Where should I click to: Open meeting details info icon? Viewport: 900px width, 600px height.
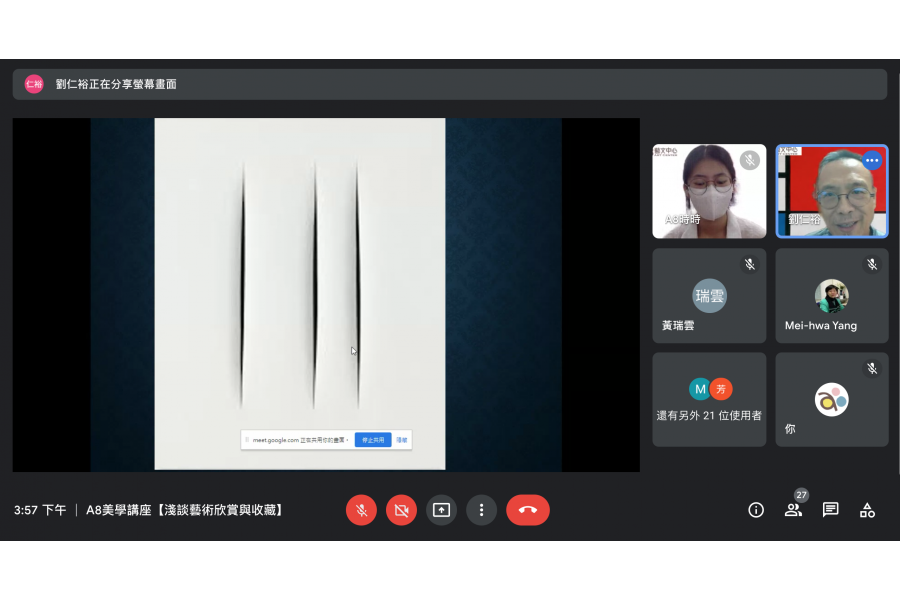tap(756, 510)
